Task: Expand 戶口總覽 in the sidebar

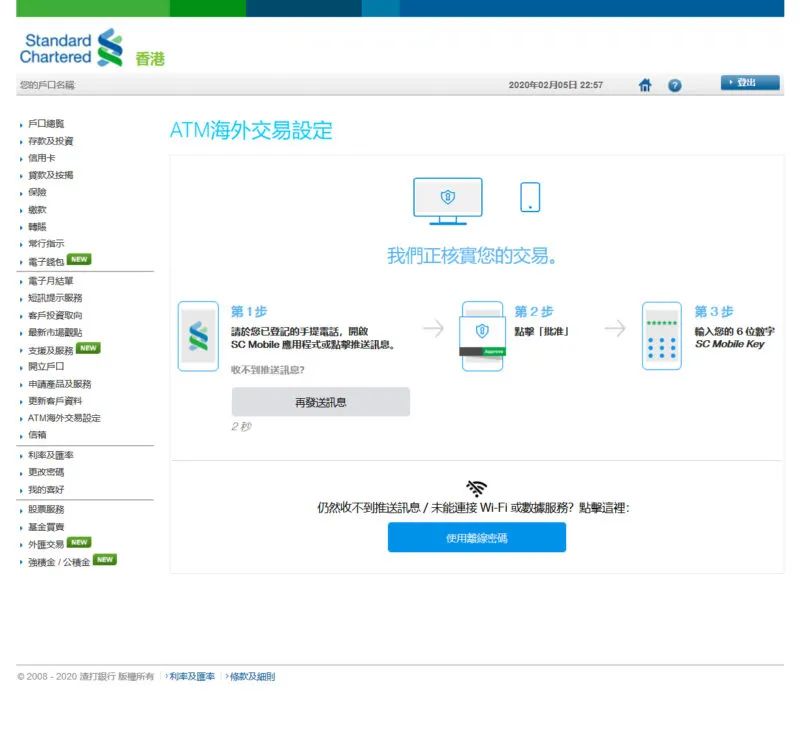Action: tap(46, 124)
